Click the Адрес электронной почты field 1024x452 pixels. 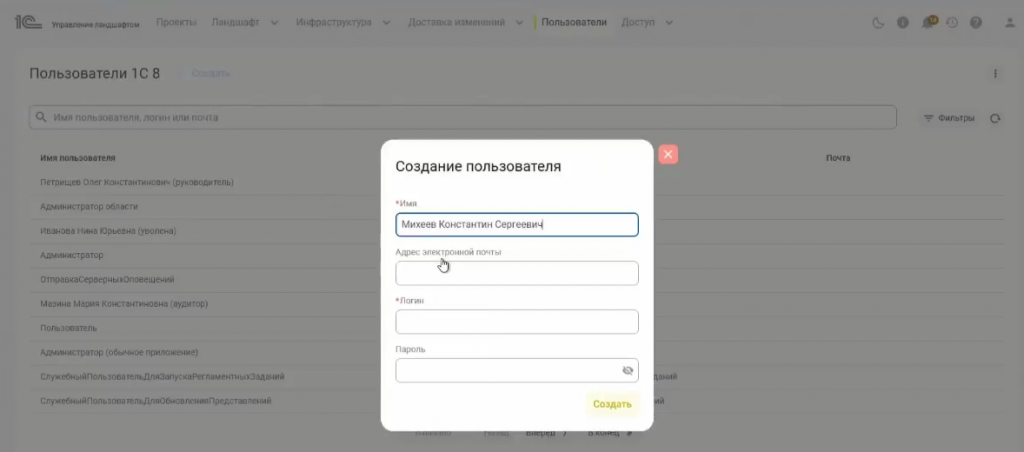tap(517, 273)
